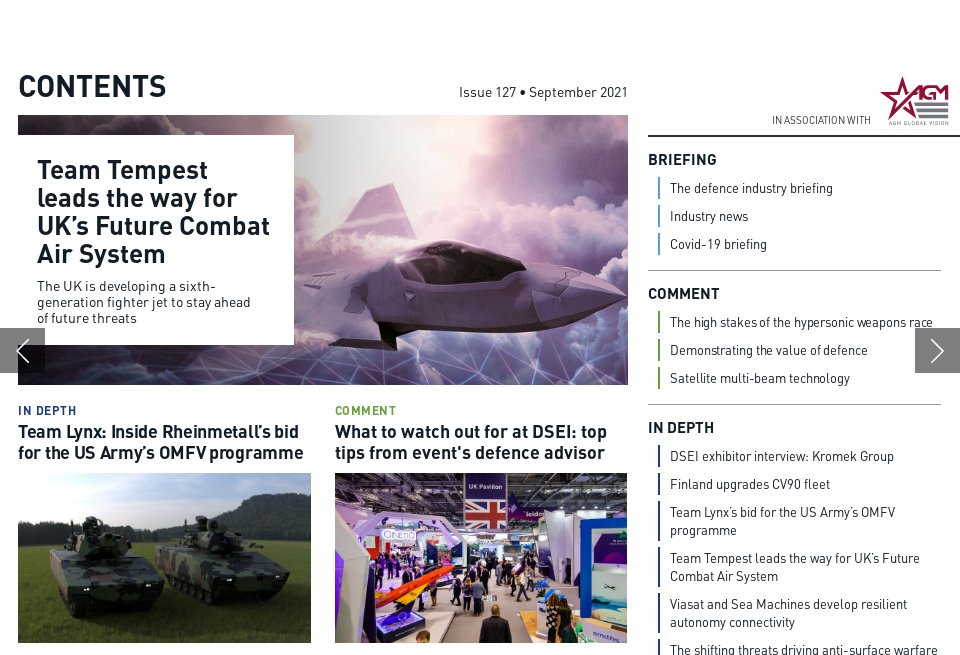The width and height of the screenshot is (960, 655).
Task: Click the green COMMENT article label
Action: pos(366,411)
